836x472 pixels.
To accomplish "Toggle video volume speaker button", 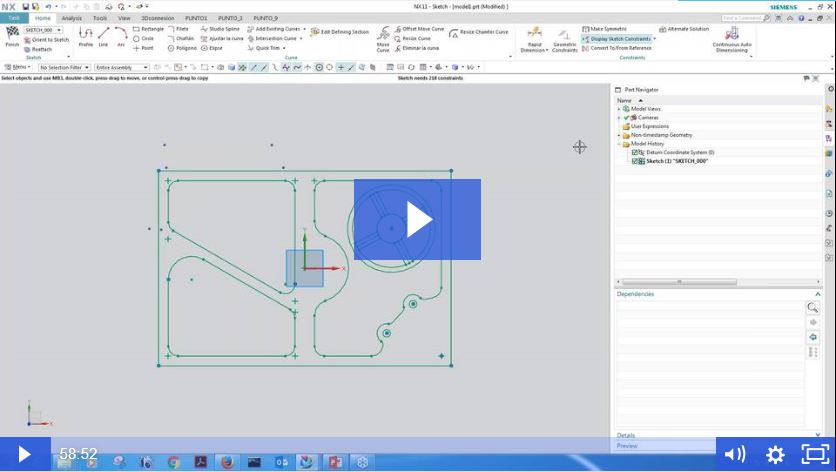I will pos(735,454).
